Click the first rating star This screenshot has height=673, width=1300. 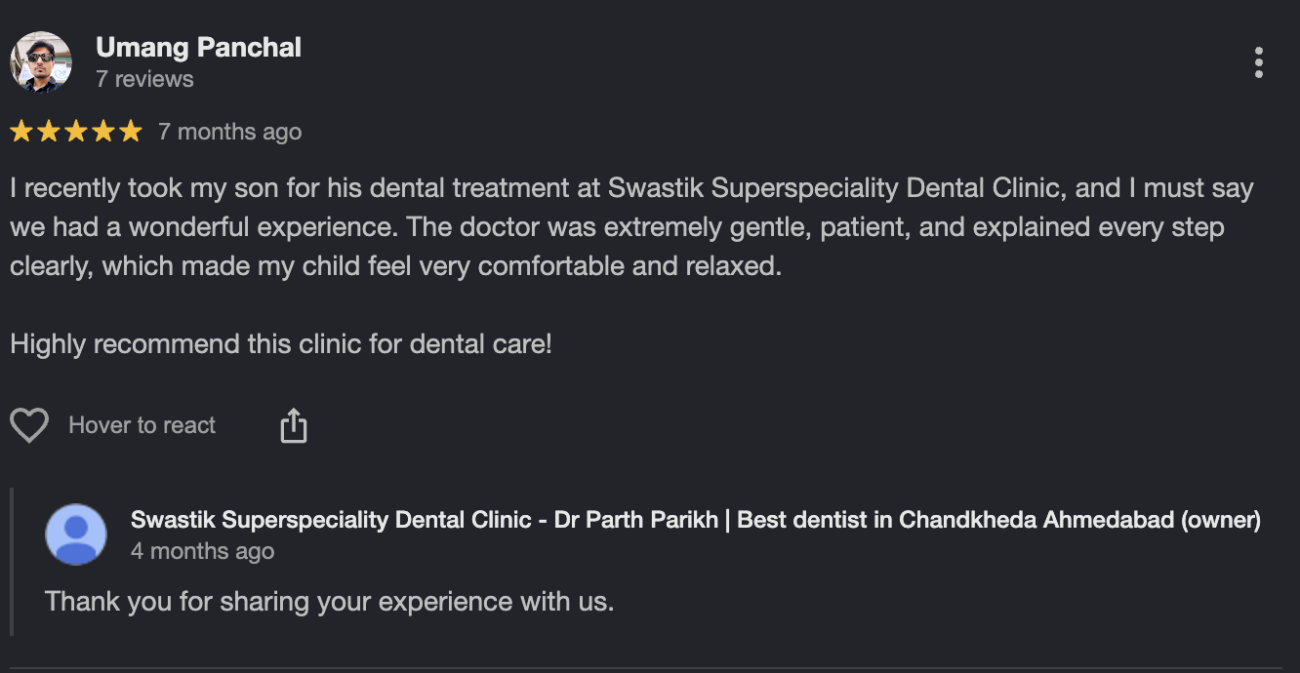(x=22, y=132)
